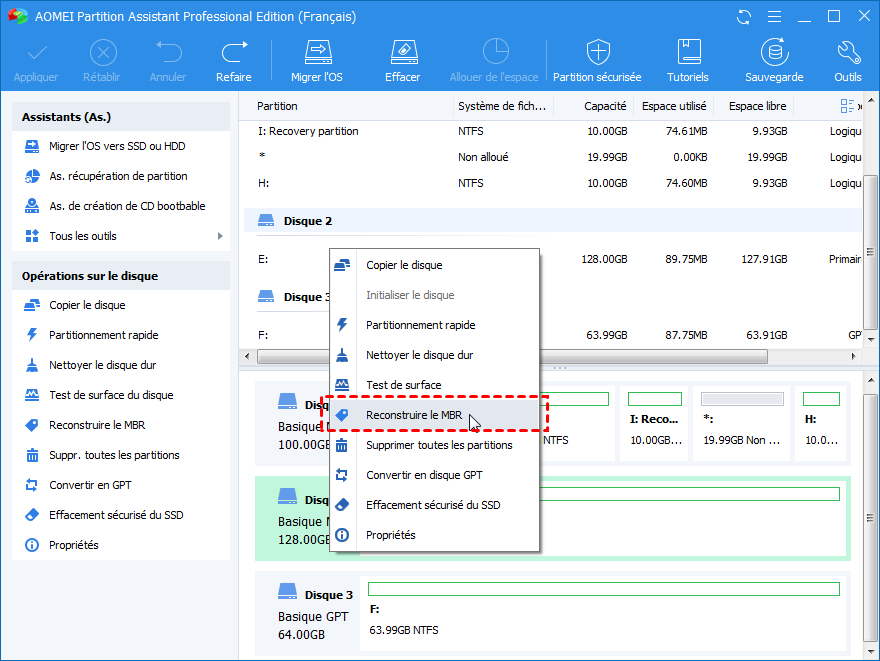The image size is (880, 661).
Task: Open As. récupération de partition wizard
Action: (118, 176)
